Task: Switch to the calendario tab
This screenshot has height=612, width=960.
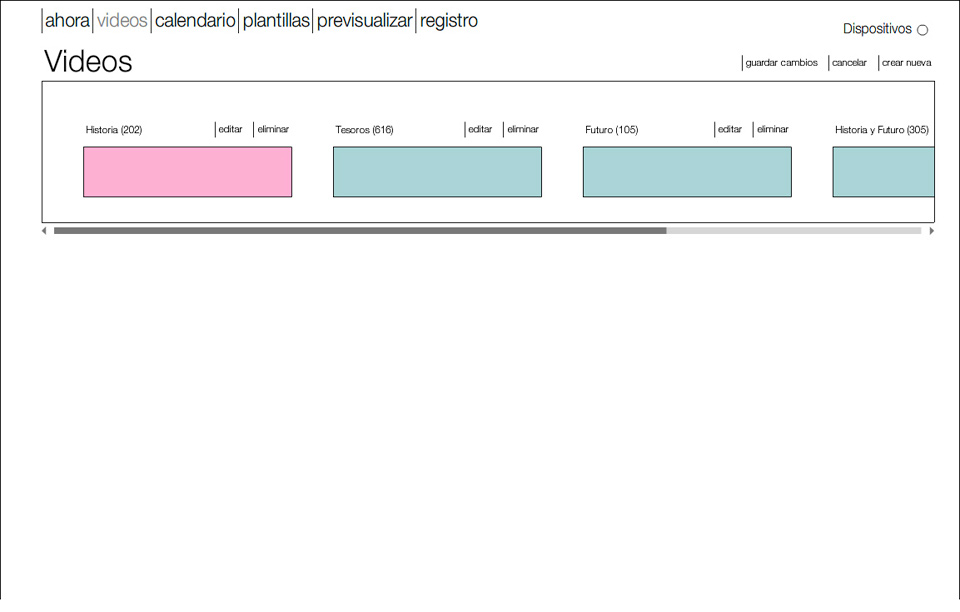Action: pyautogui.click(x=195, y=21)
